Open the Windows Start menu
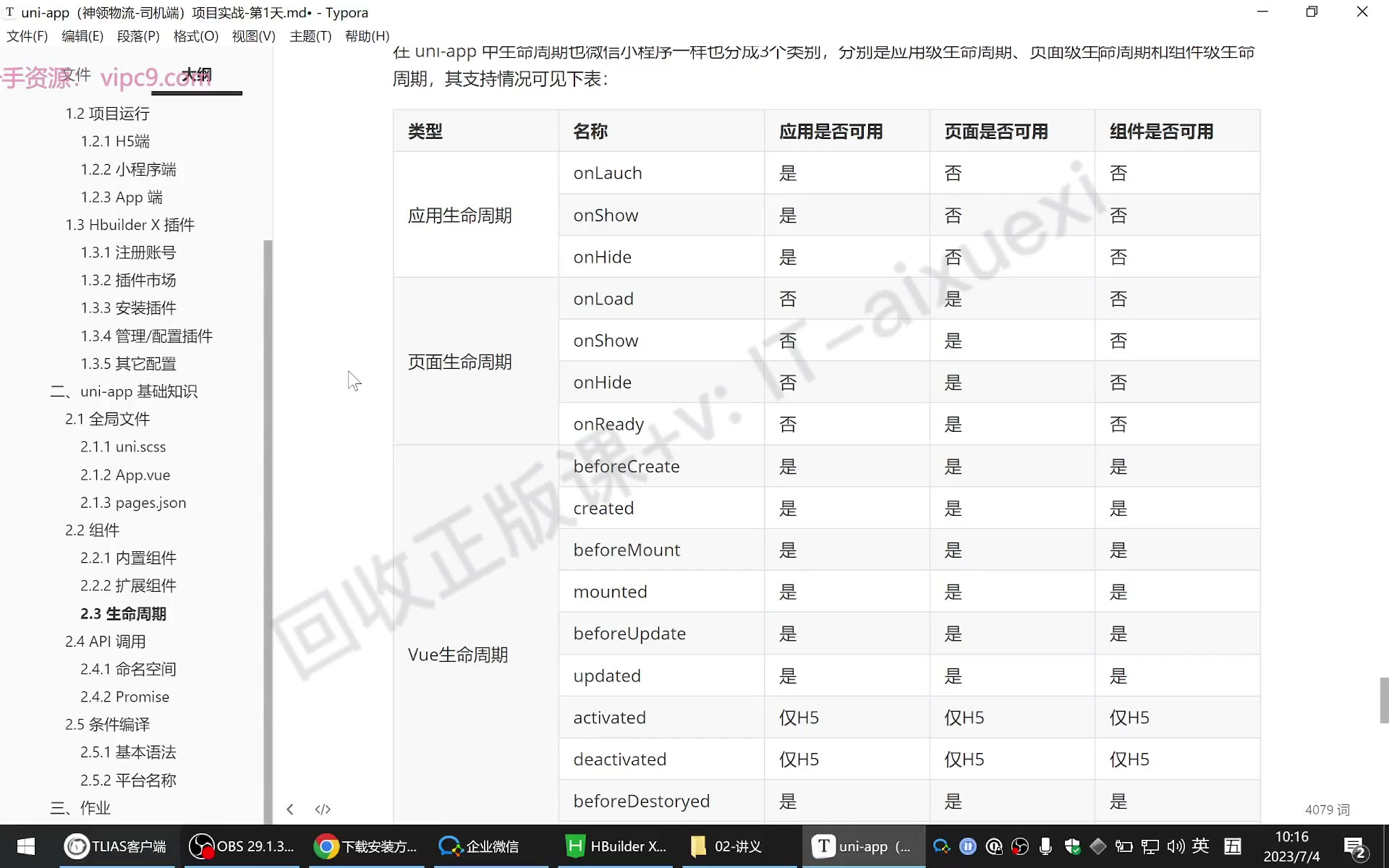This screenshot has height=868, width=1389. (x=26, y=846)
